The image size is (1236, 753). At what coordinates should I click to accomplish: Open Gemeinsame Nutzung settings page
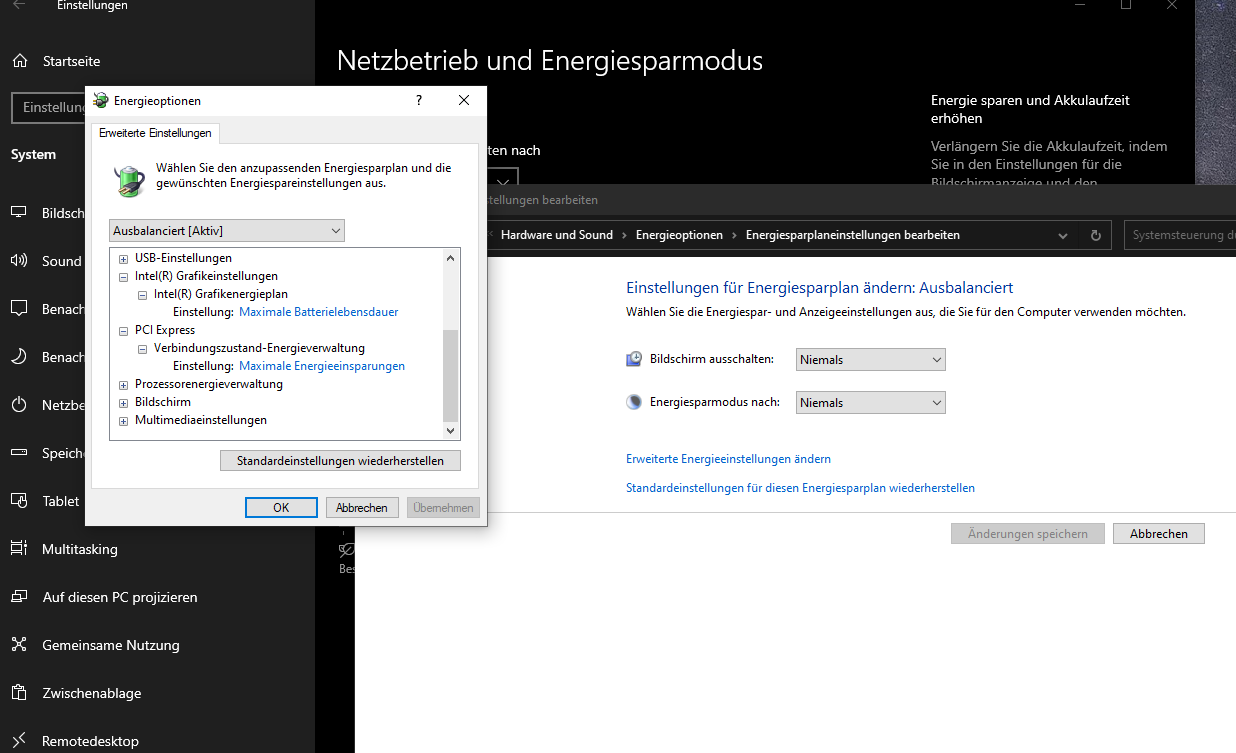coord(111,645)
